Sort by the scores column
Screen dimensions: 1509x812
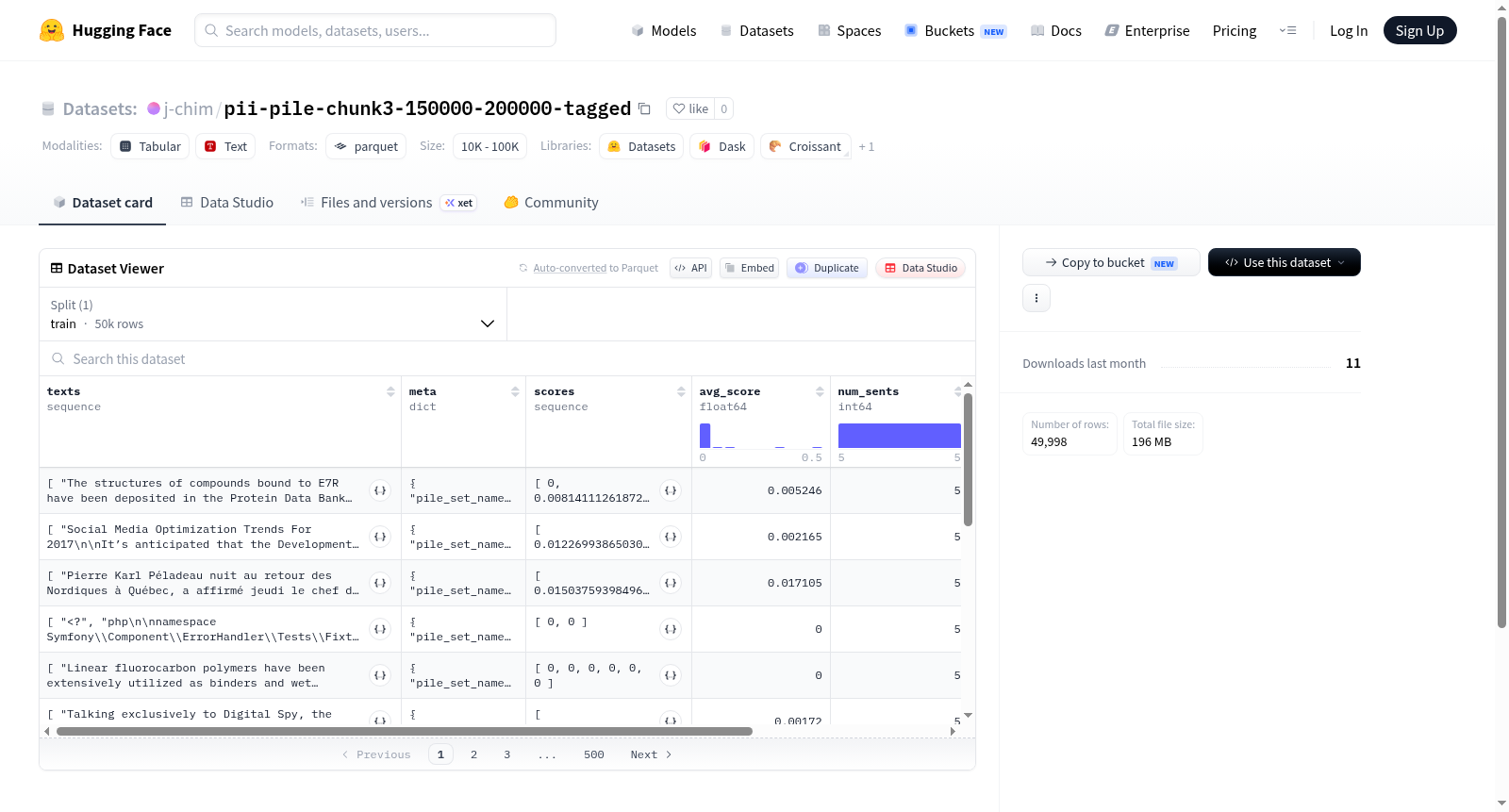click(x=681, y=391)
